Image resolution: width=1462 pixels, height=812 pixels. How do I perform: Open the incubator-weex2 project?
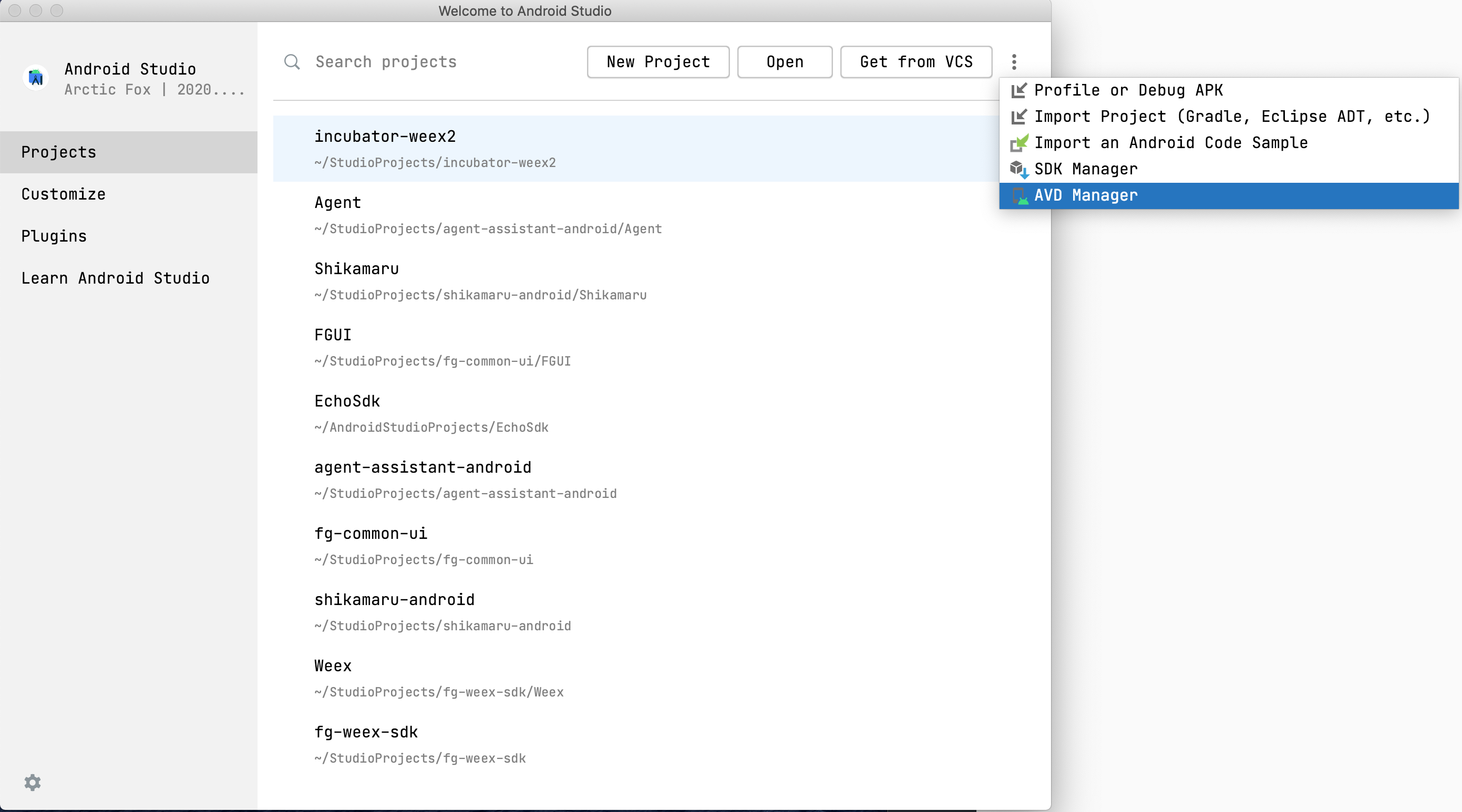point(636,149)
